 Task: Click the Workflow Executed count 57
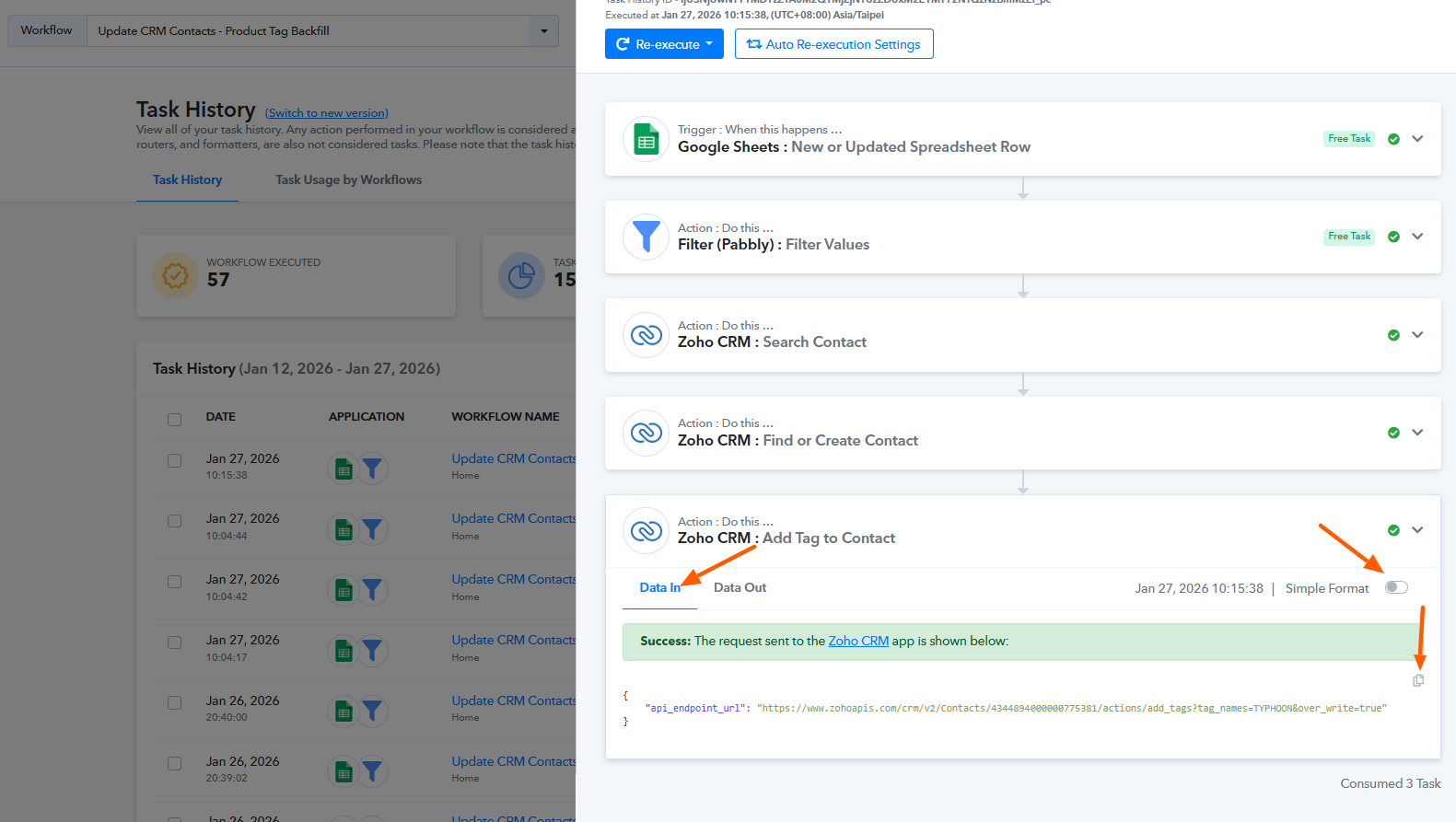(x=218, y=280)
